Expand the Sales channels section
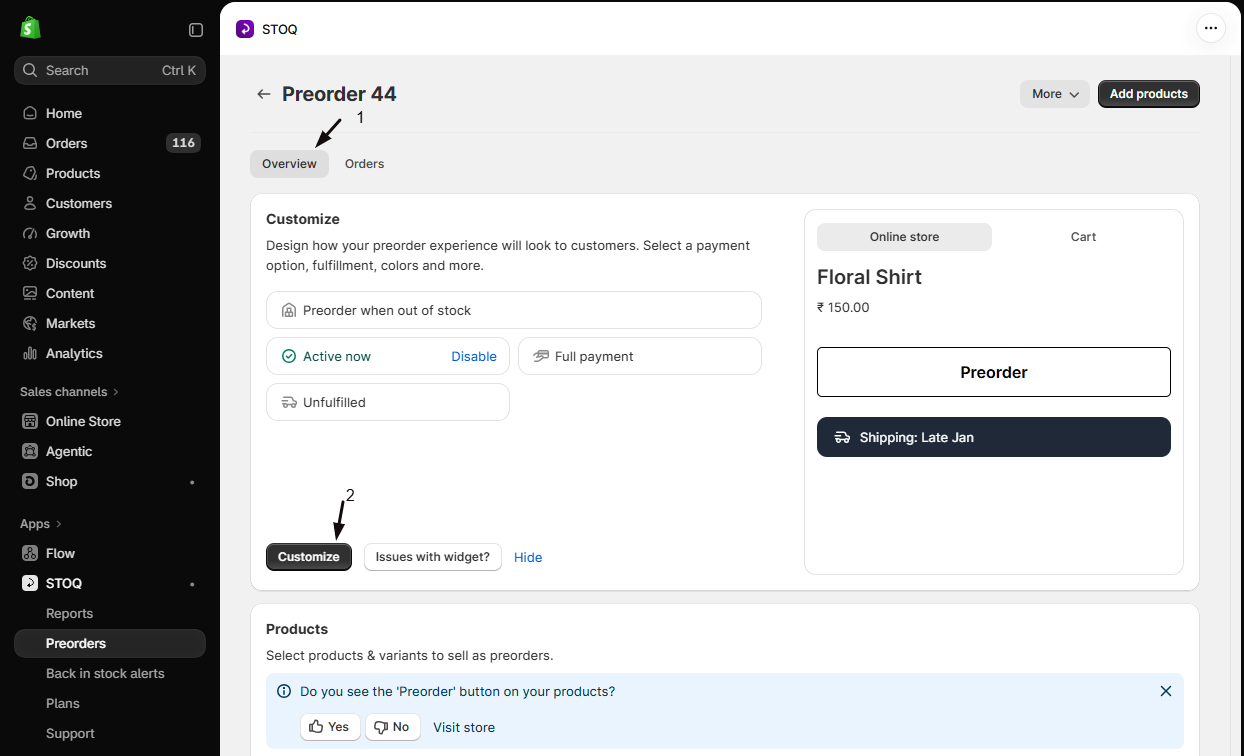The height and width of the screenshot is (756, 1244). click(70, 391)
